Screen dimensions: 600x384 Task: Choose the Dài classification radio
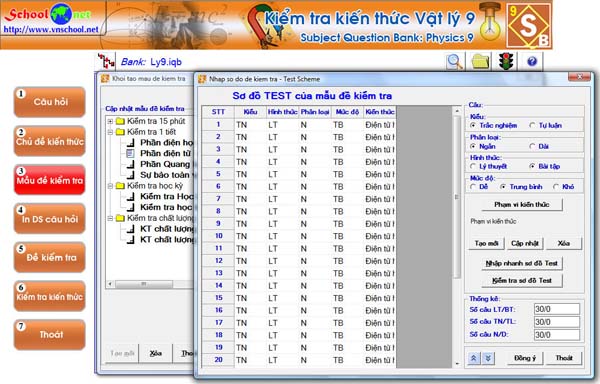tap(532, 146)
